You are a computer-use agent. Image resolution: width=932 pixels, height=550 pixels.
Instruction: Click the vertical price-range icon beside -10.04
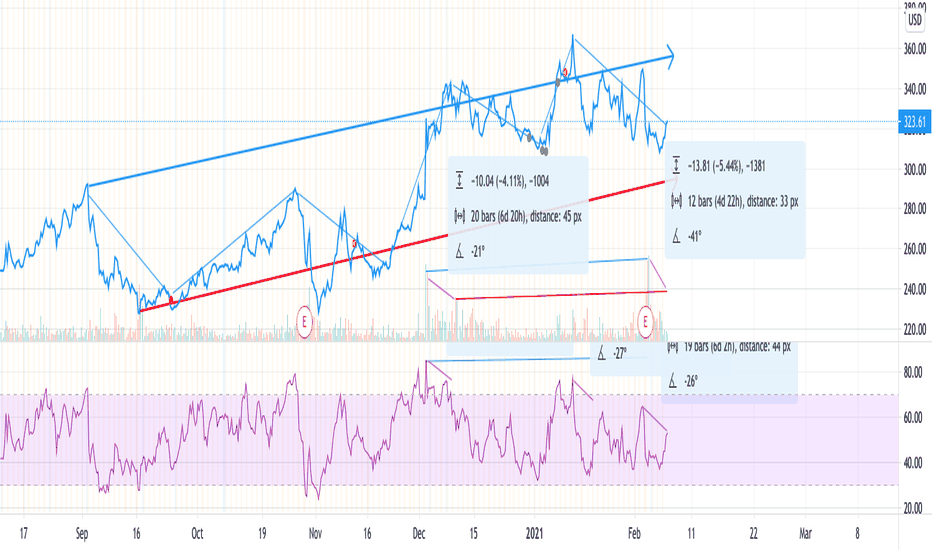(x=459, y=181)
